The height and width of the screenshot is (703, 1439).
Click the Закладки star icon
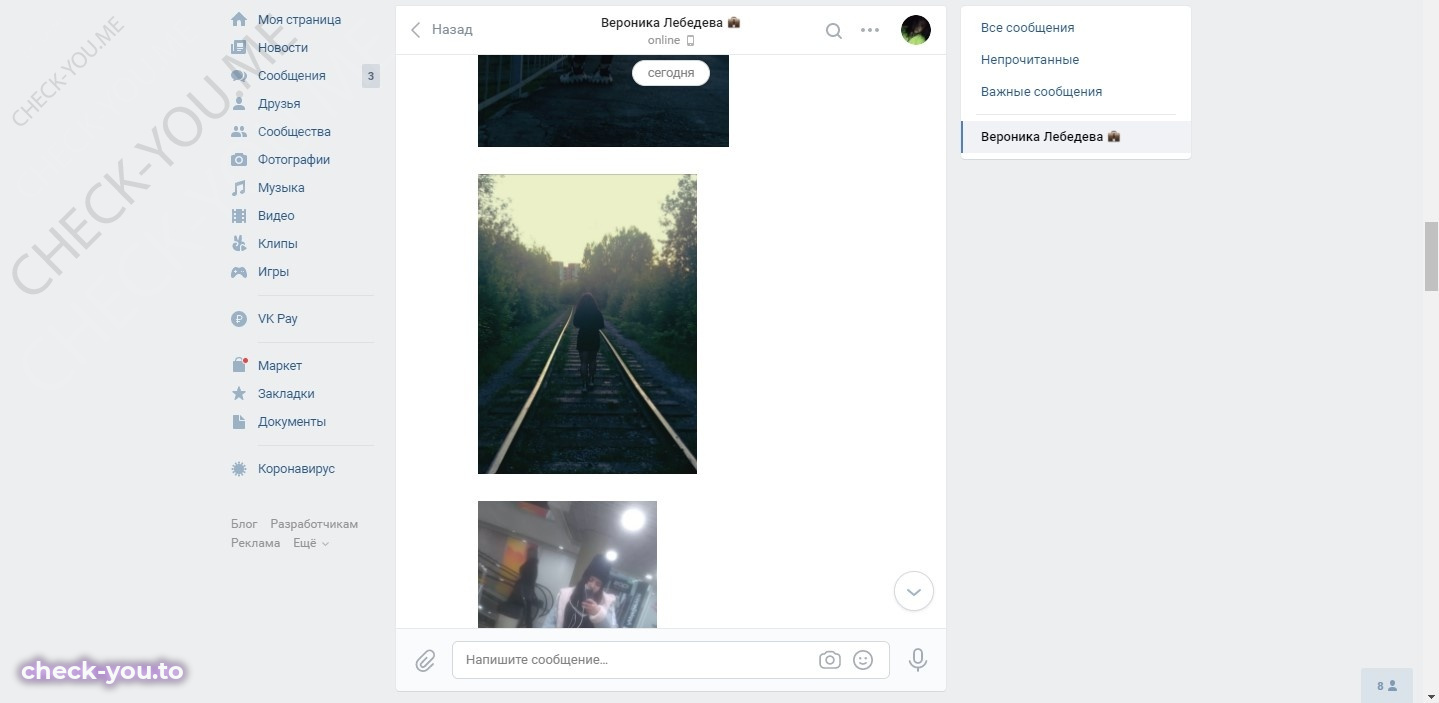[239, 393]
